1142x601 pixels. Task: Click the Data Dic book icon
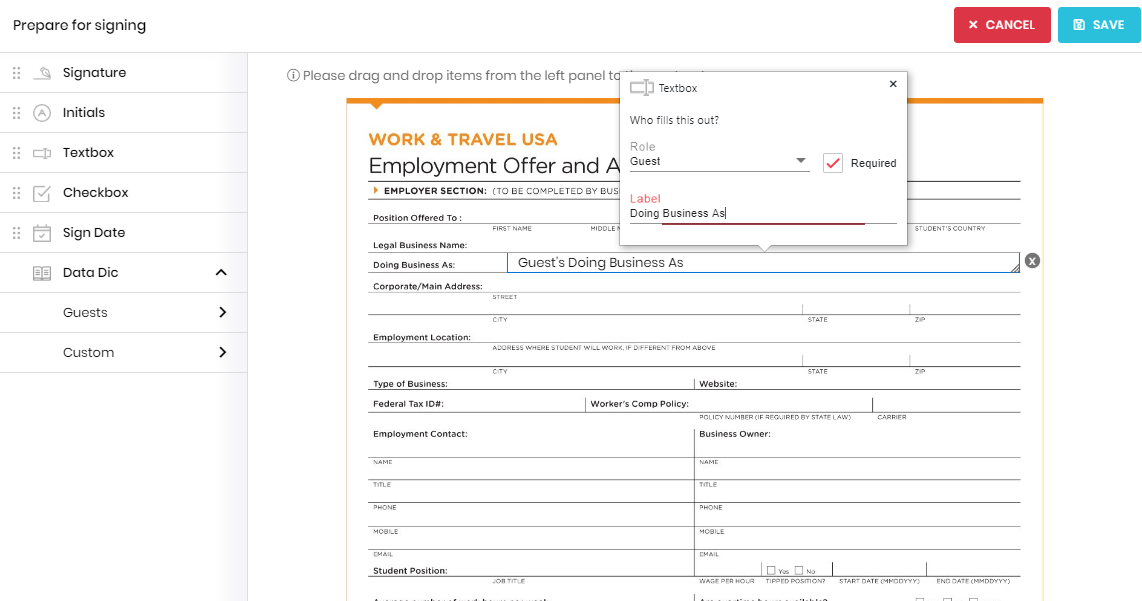coord(42,273)
